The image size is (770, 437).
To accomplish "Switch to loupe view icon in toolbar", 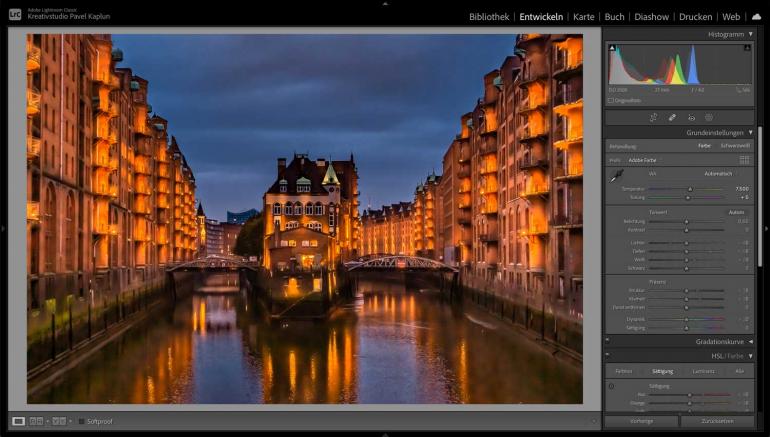I will [x=18, y=421].
